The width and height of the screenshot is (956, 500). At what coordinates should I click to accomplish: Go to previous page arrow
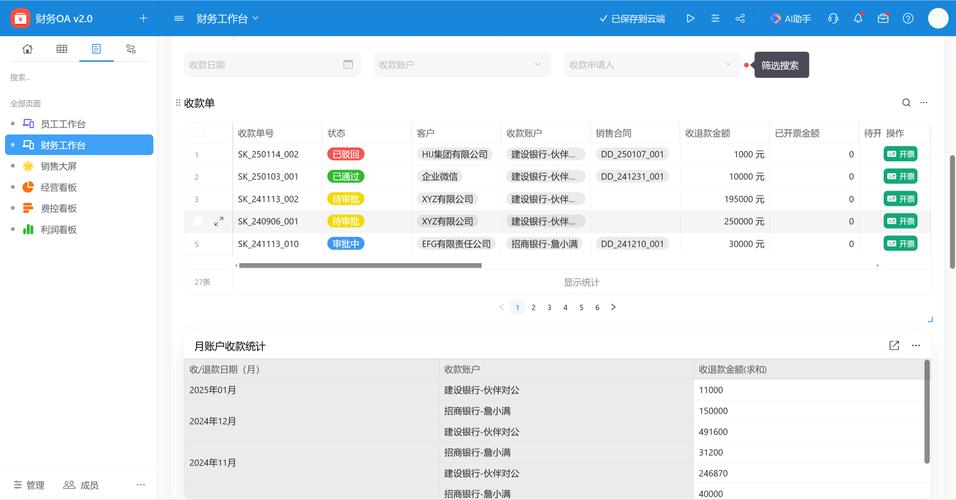point(501,307)
